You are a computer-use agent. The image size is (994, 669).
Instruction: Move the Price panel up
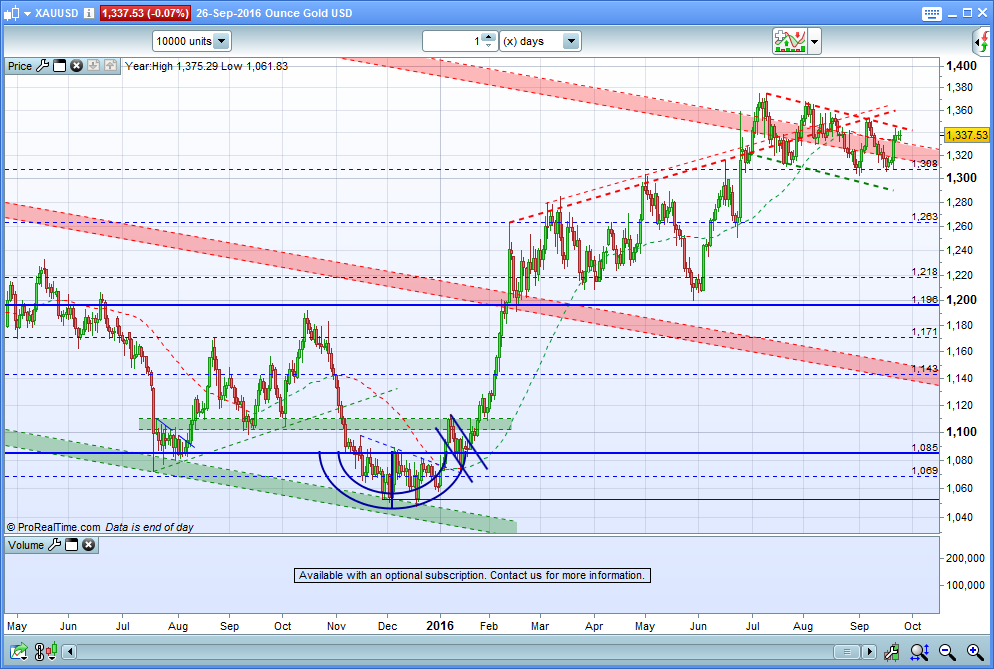pos(110,65)
